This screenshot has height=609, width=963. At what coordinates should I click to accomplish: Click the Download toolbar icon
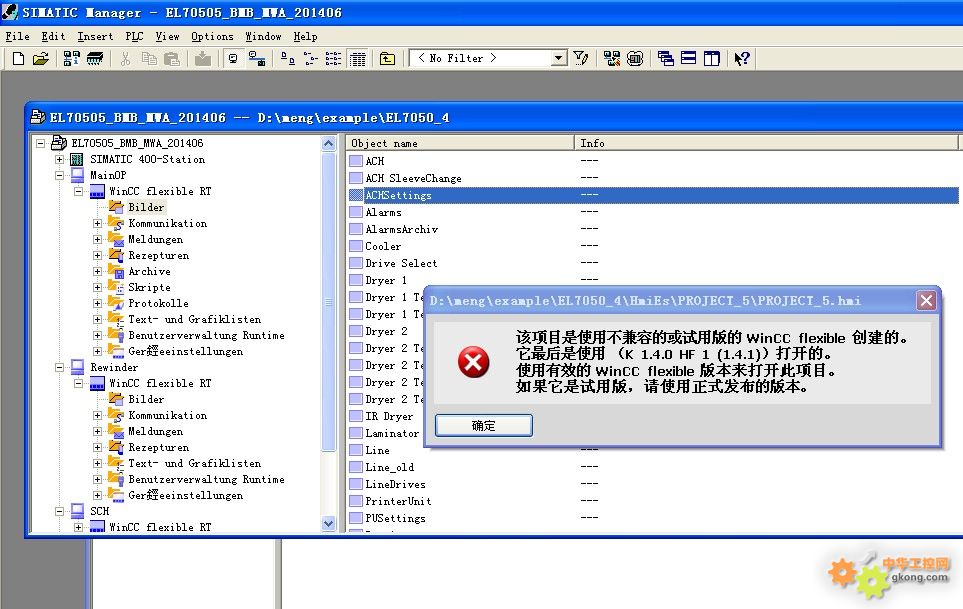[202, 58]
